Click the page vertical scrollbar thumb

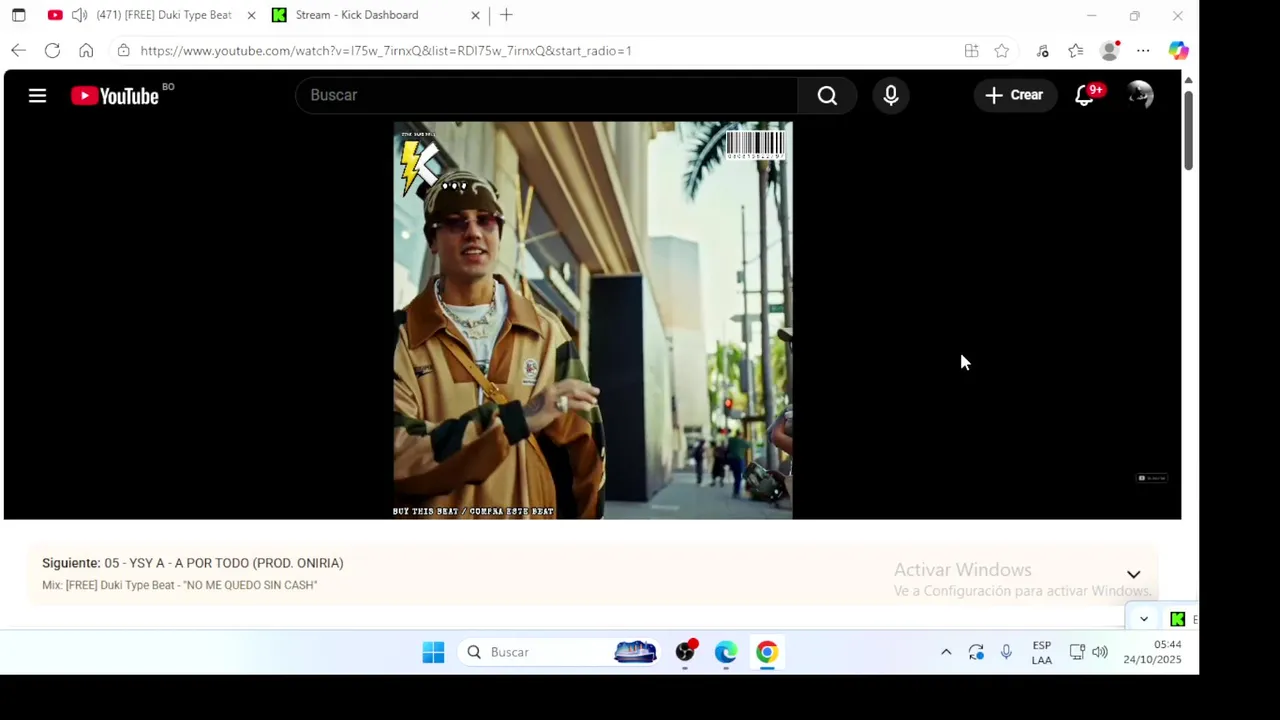click(x=1188, y=130)
